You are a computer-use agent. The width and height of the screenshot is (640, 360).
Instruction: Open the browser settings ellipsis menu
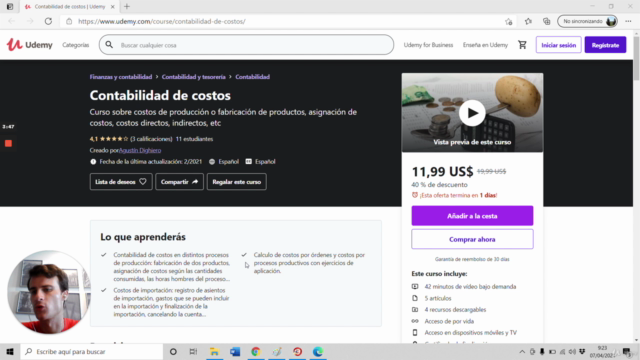click(x=628, y=21)
